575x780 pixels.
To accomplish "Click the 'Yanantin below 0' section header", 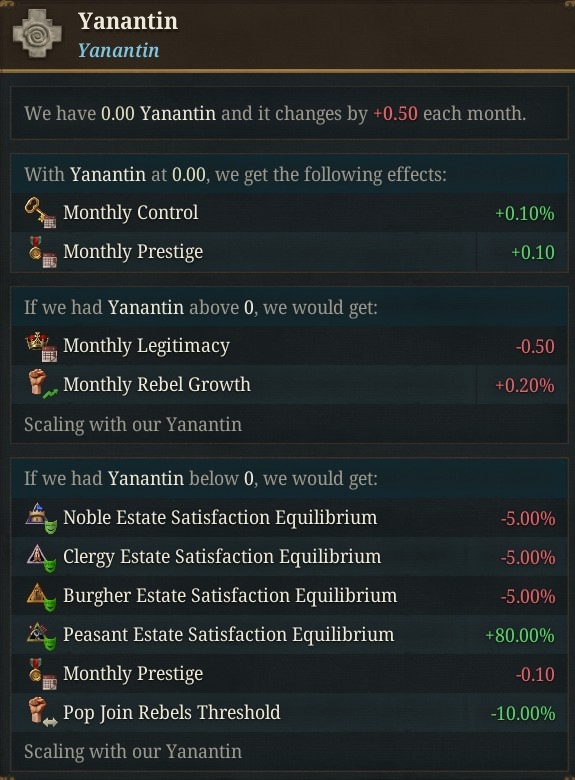I will (x=201, y=479).
